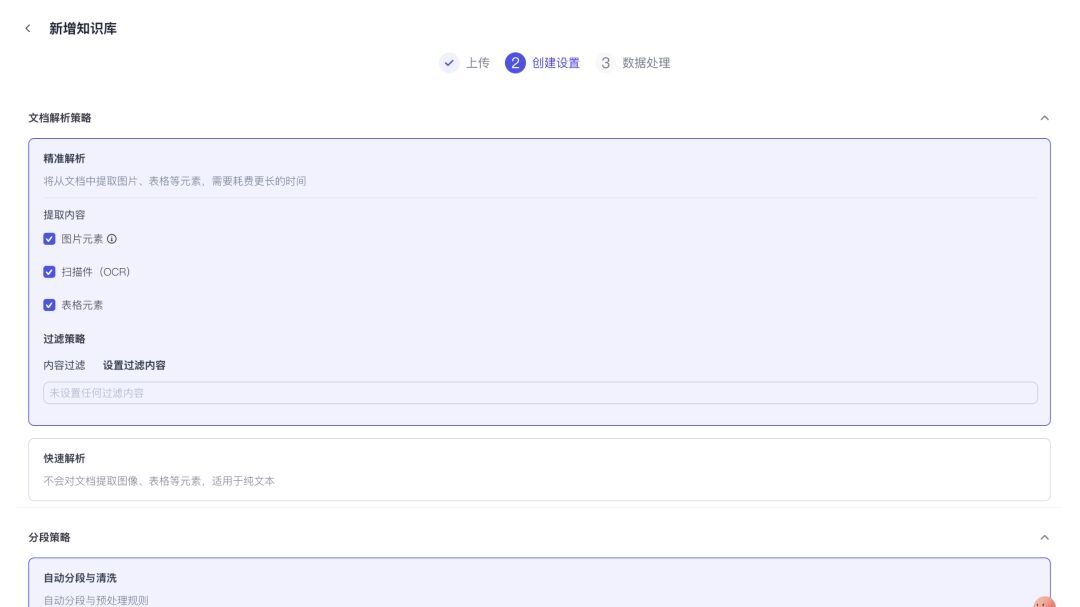Select the 快速解析 parsing option card
The width and height of the screenshot is (1080, 607).
pos(539,469)
